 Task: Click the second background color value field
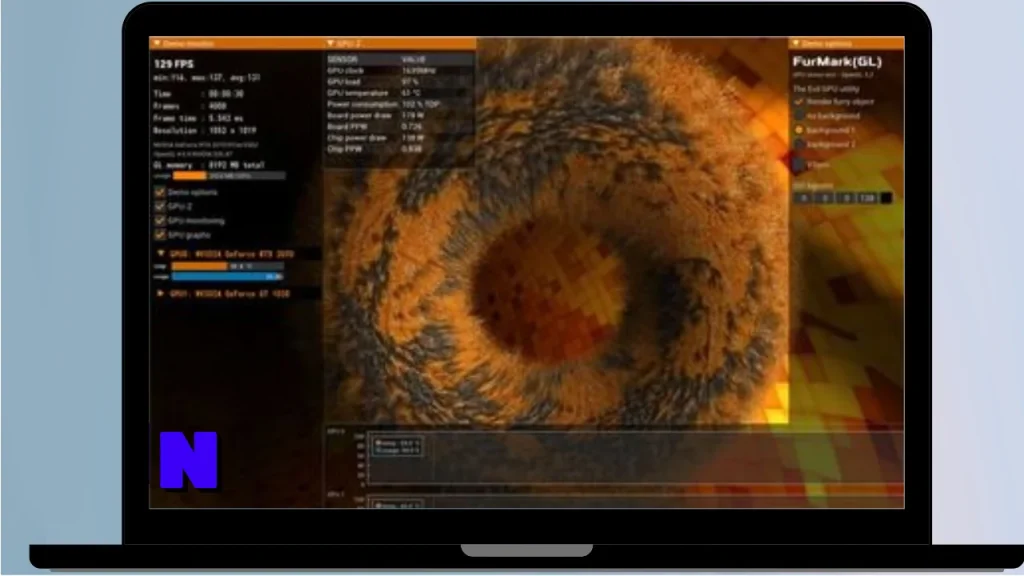825,198
